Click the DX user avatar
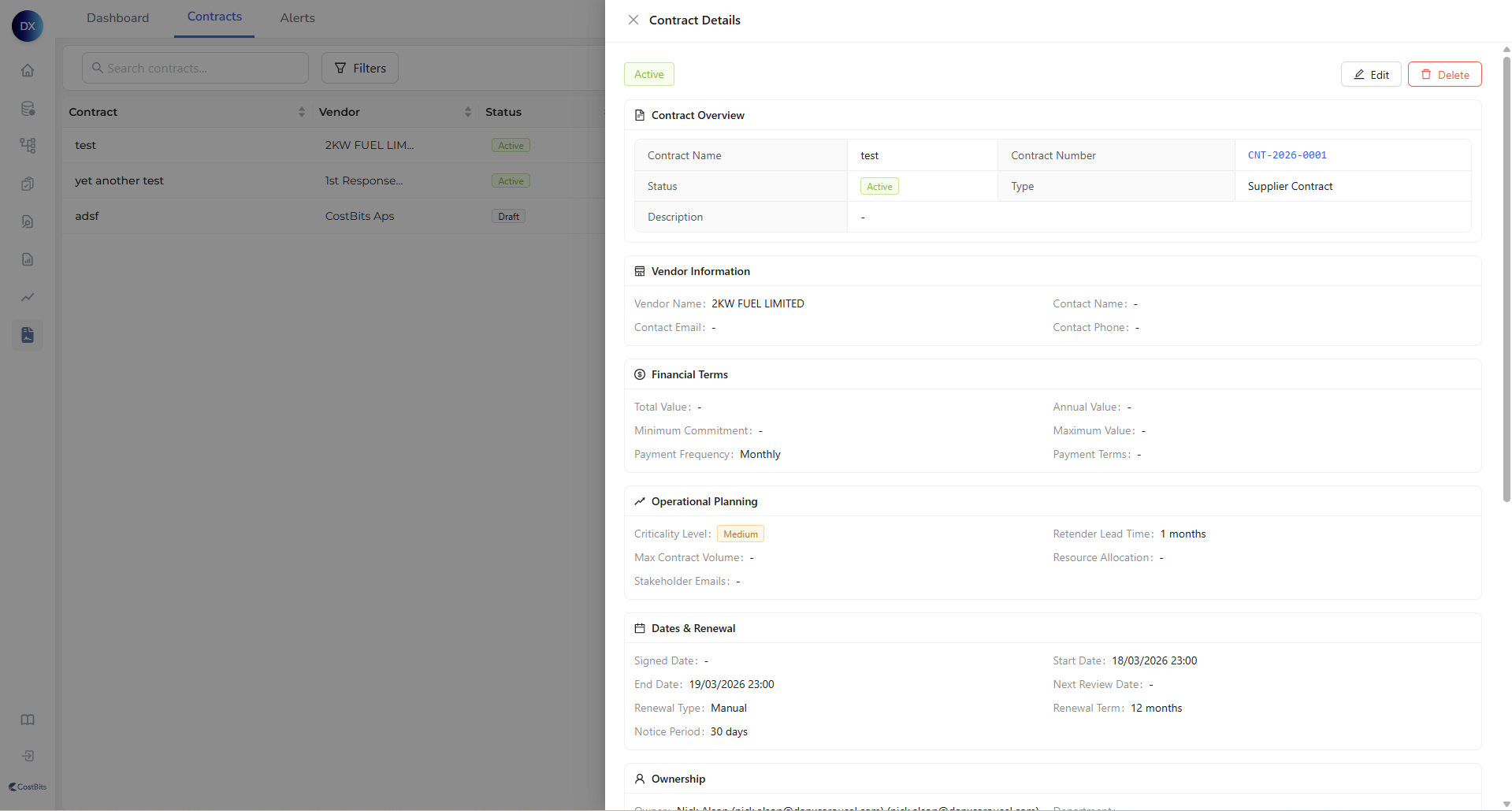 28,26
